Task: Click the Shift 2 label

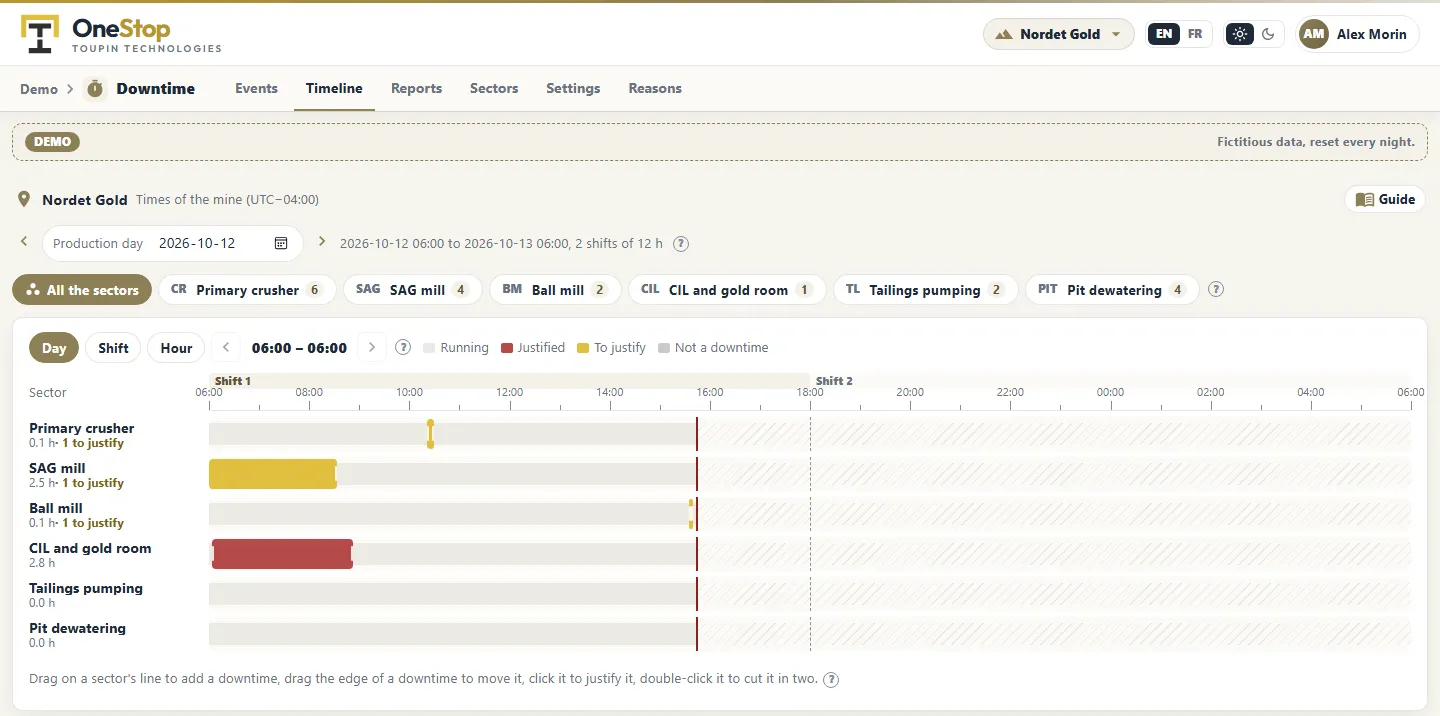Action: [x=834, y=381]
